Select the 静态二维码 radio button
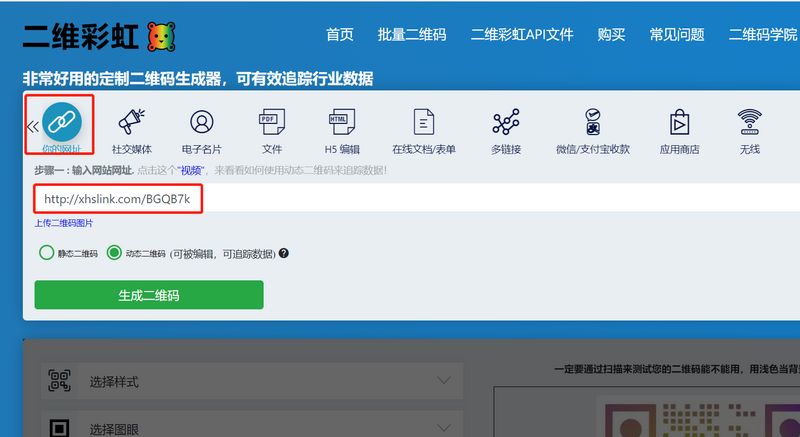The width and height of the screenshot is (800, 437). tap(46, 252)
